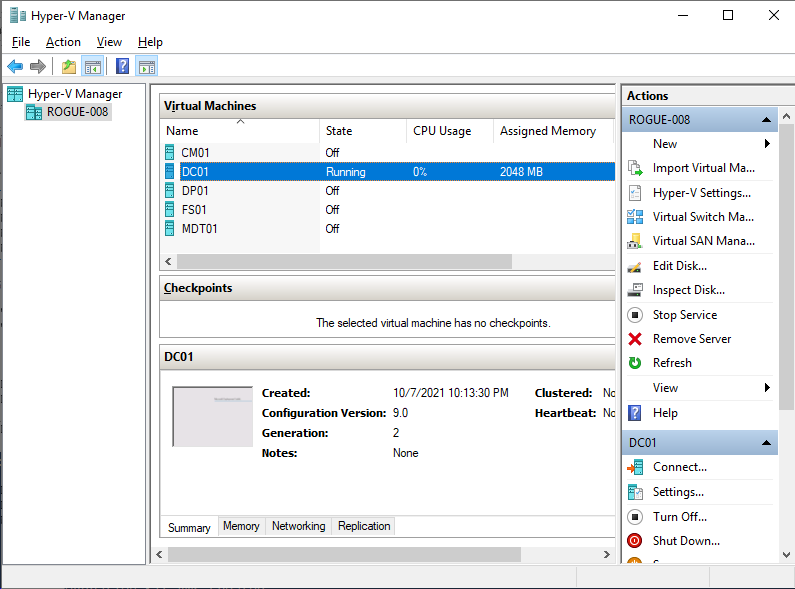Click the red Shut Down icon
The height and width of the screenshot is (589, 795).
(635, 541)
